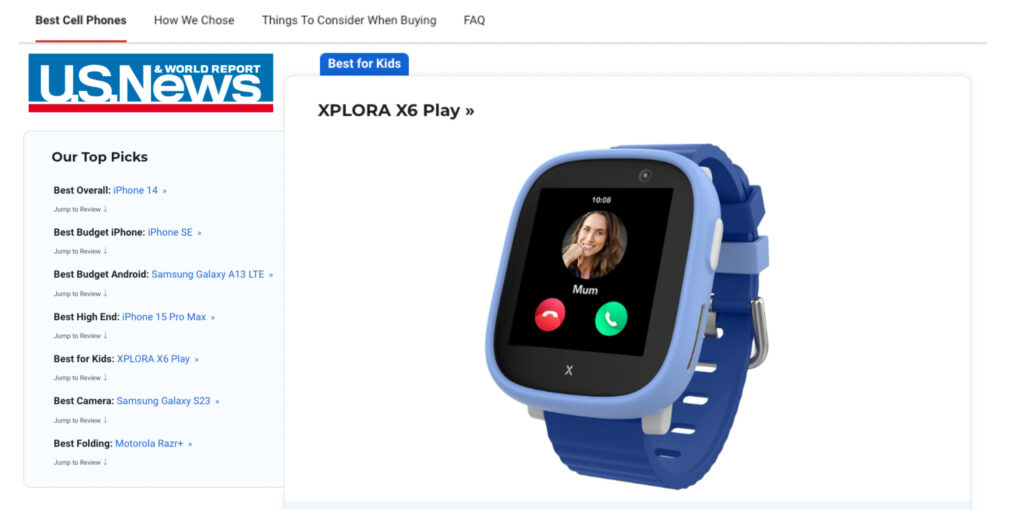Go to Things To Consider When Buying
Screen dimensions: 1024x512
349,20
